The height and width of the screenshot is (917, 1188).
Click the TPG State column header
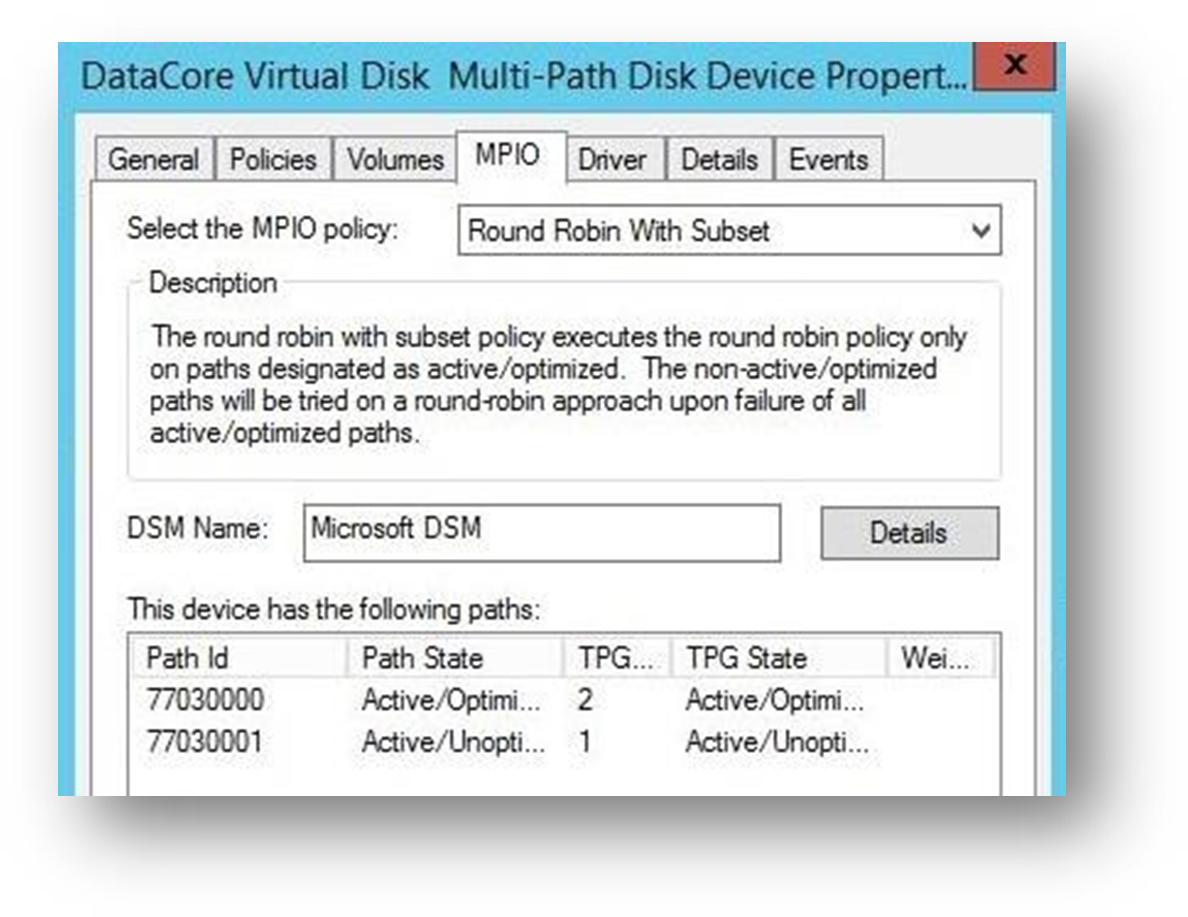click(778, 658)
